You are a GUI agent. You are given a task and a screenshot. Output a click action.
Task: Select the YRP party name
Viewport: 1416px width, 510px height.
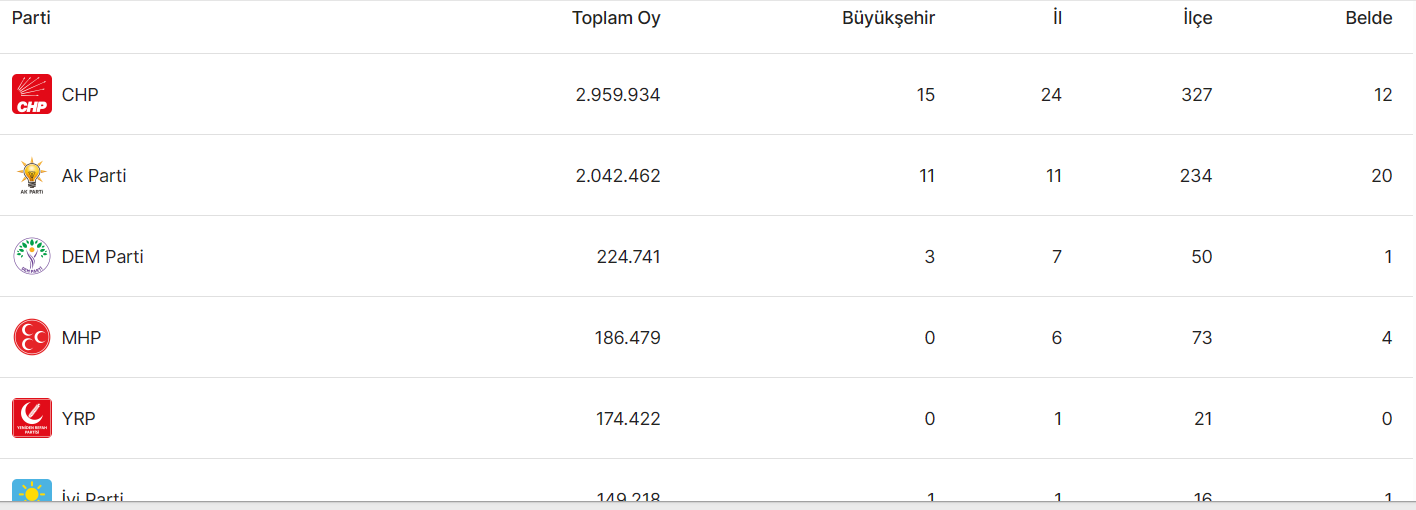[x=79, y=419]
